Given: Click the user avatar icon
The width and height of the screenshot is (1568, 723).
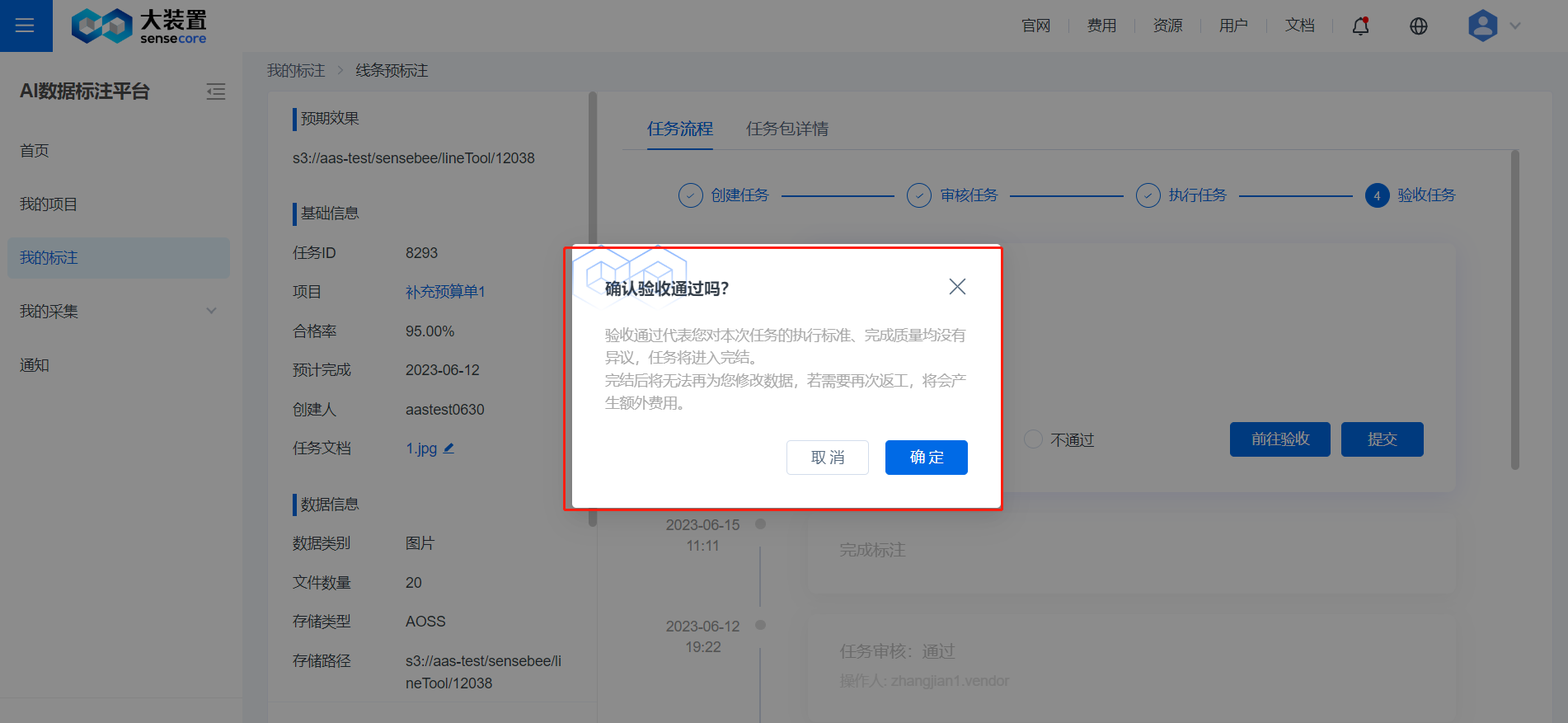Looking at the screenshot, I should pyautogui.click(x=1483, y=26).
